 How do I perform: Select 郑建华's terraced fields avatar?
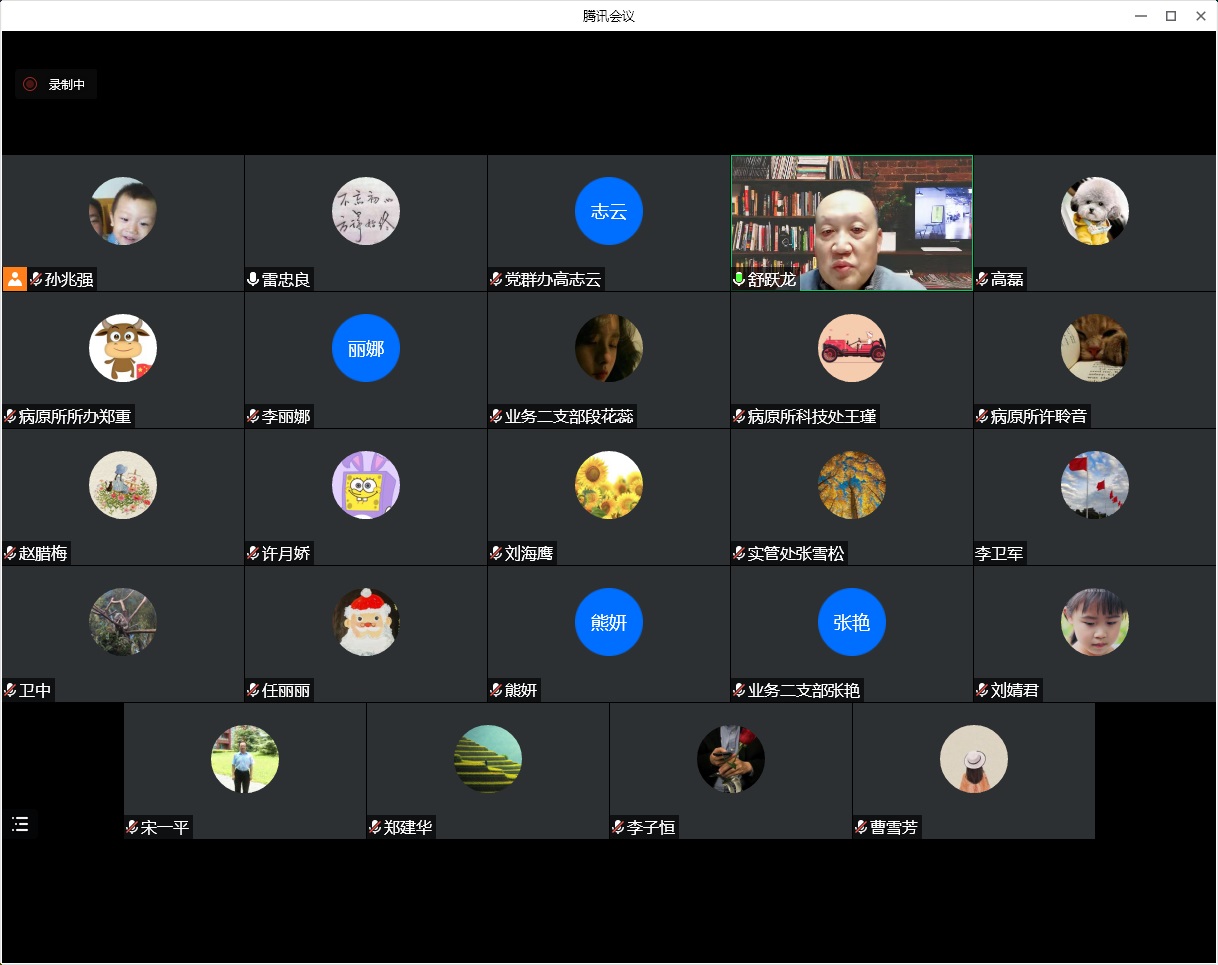pyautogui.click(x=488, y=759)
